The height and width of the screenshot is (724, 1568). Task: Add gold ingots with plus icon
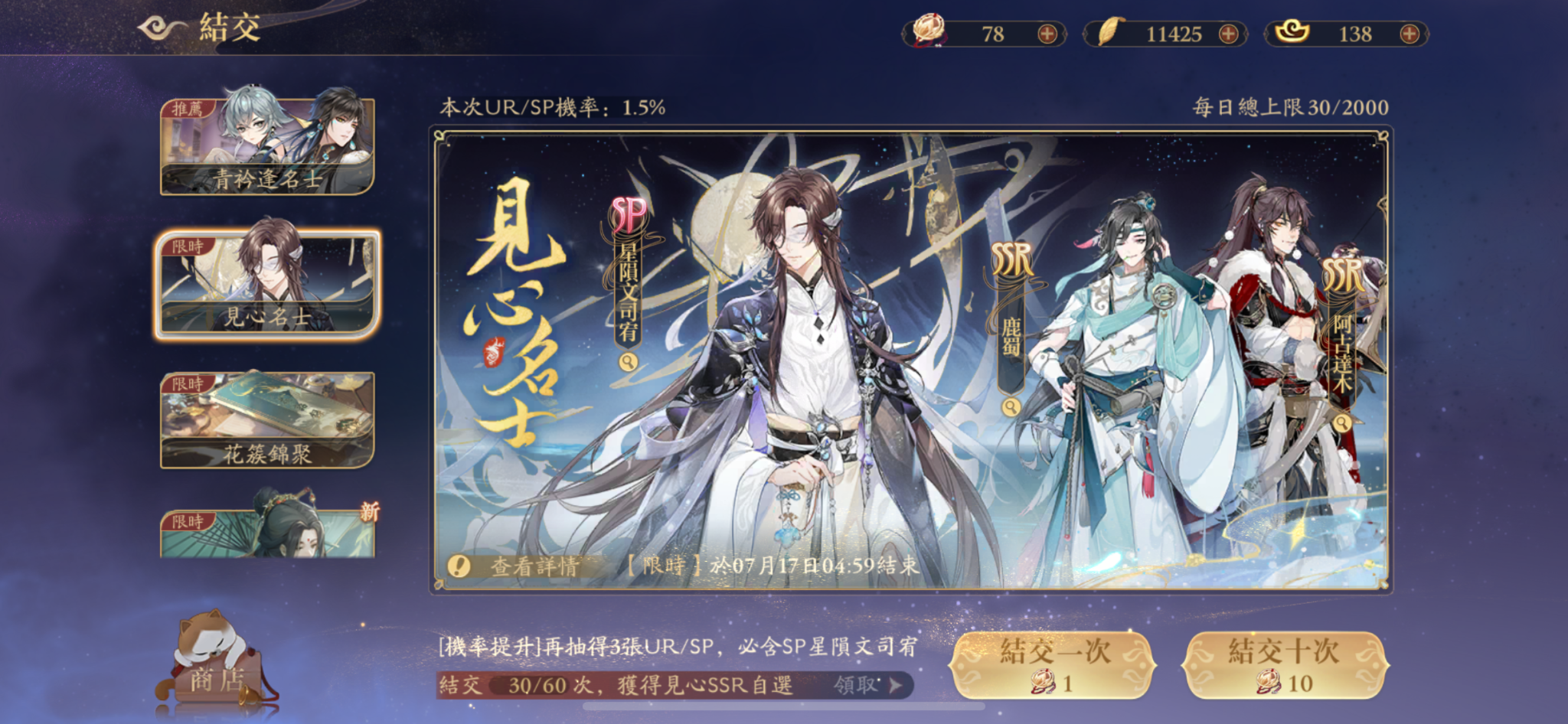[1409, 34]
